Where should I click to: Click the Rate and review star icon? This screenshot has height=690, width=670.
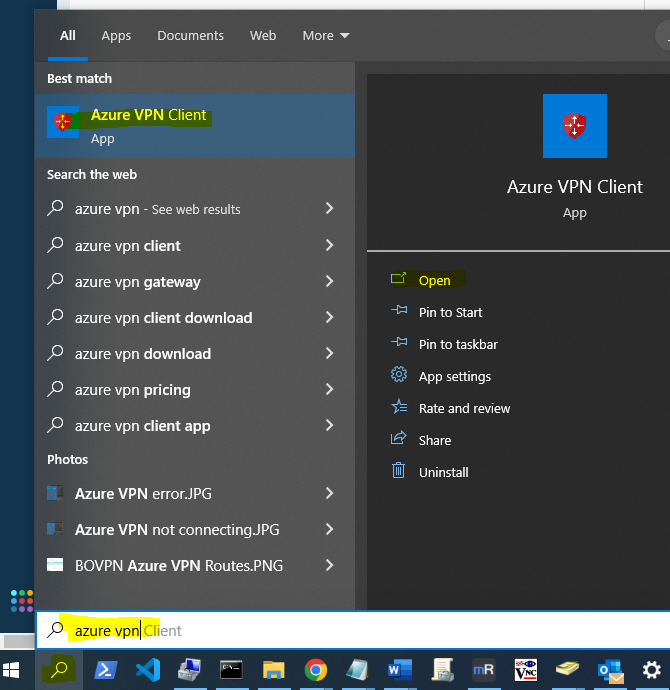(399, 407)
